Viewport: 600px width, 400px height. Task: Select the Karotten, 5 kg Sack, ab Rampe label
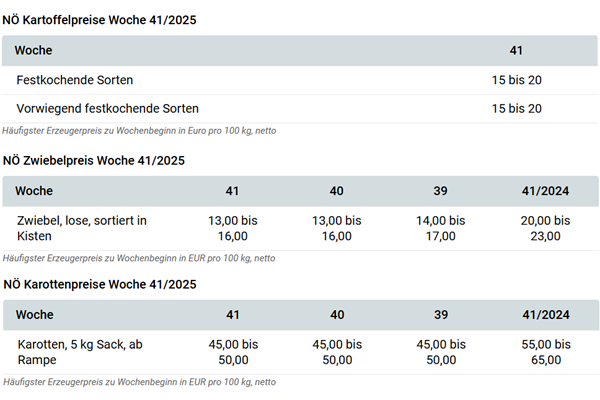(x=80, y=351)
